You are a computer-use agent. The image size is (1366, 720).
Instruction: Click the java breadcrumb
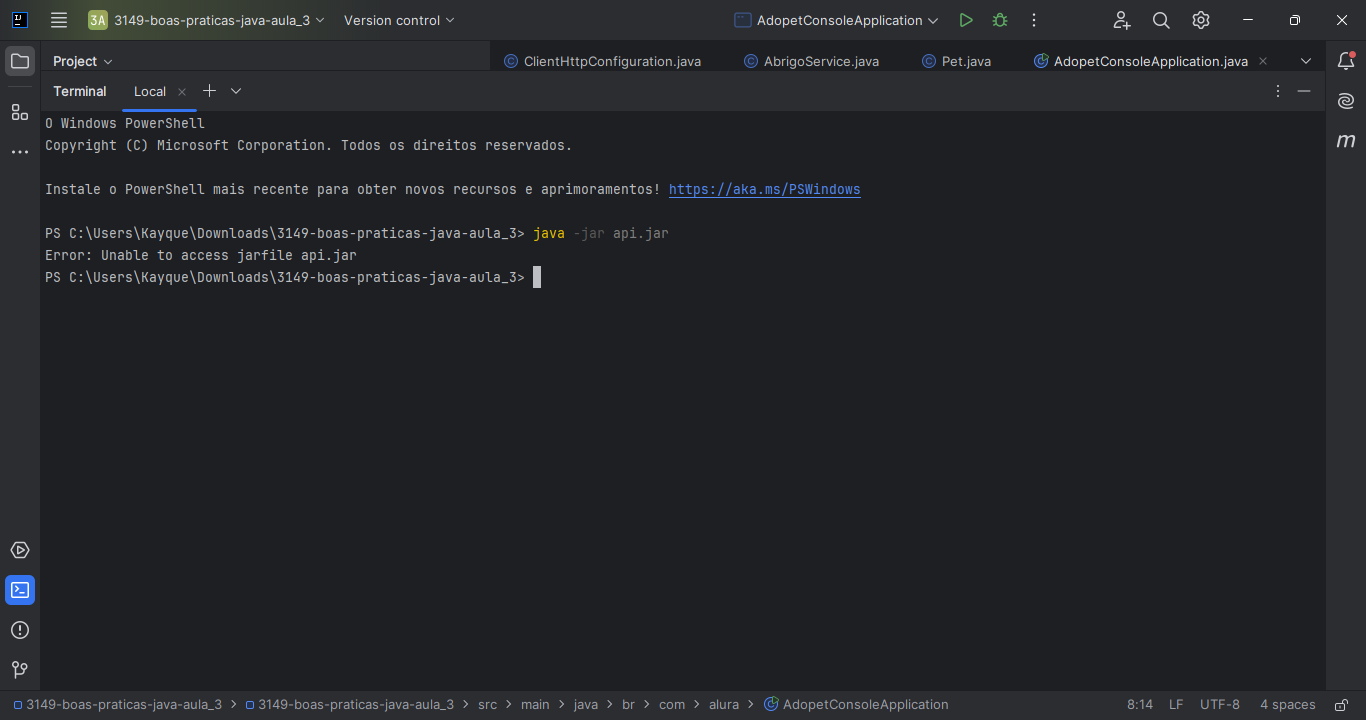586,704
